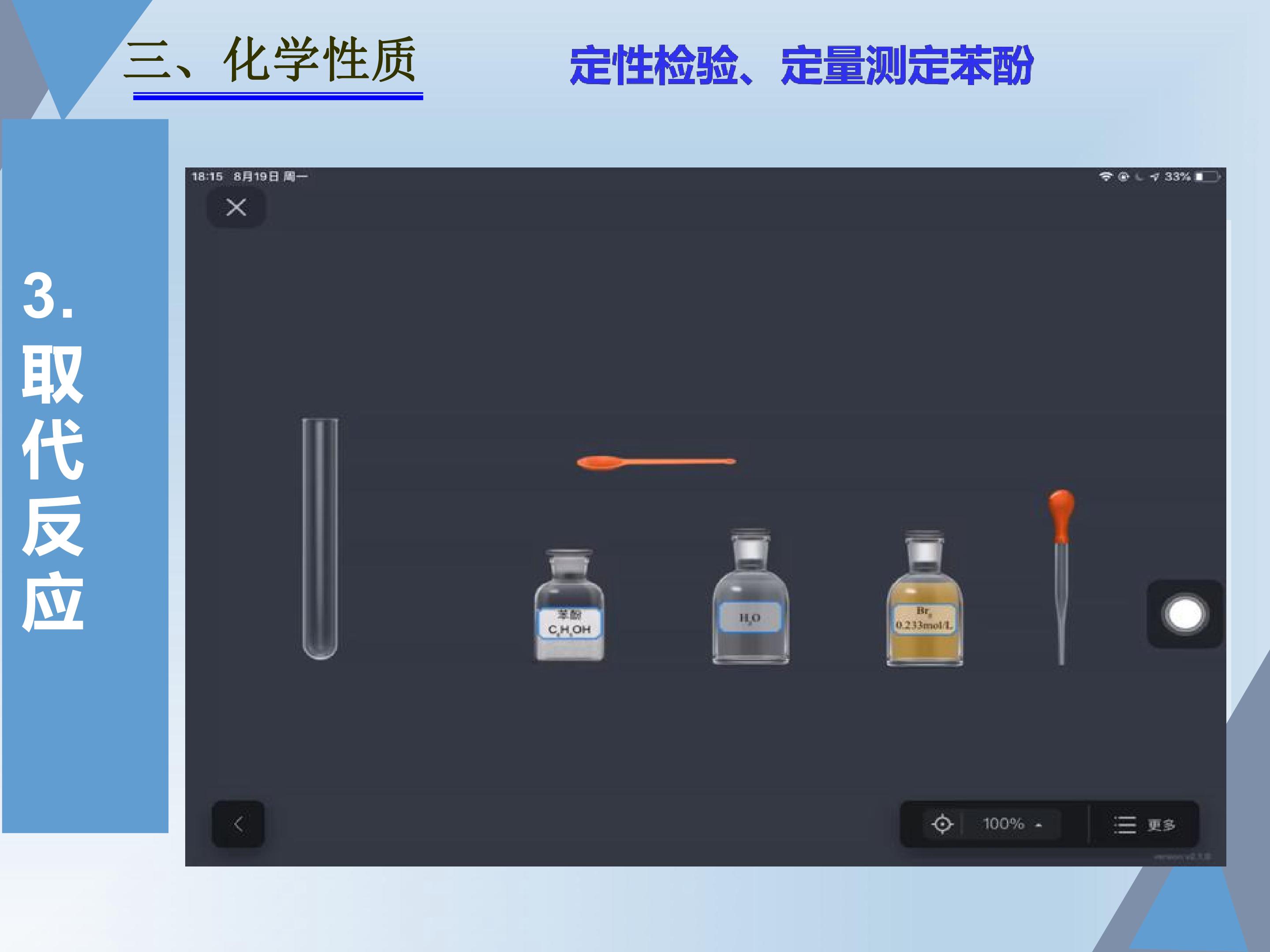Click the 18:15 clock in the status bar
The width and height of the screenshot is (1270, 952).
[207, 177]
